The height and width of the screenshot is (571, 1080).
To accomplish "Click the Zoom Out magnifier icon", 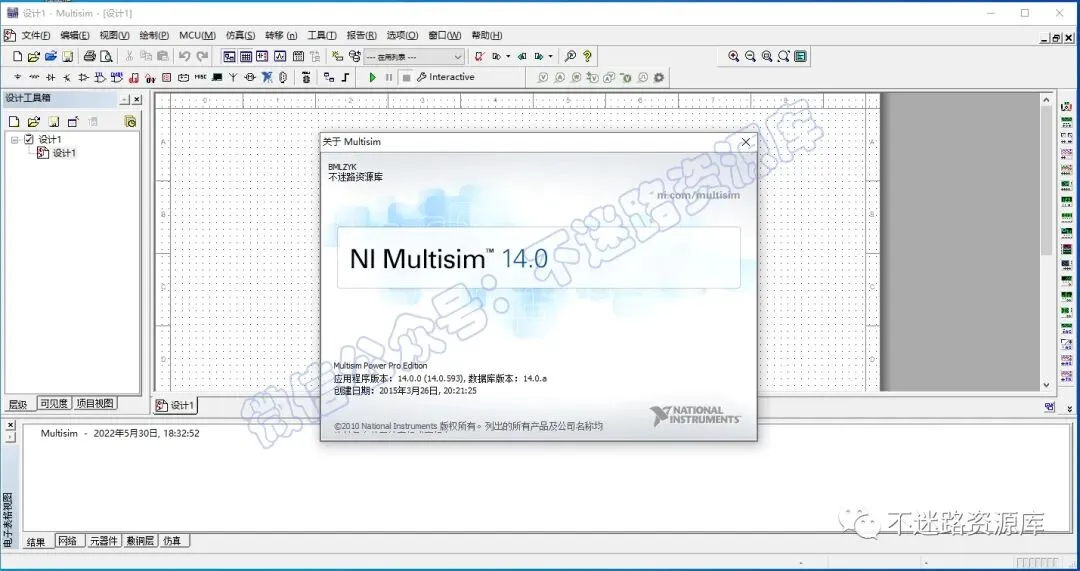I will [750, 56].
